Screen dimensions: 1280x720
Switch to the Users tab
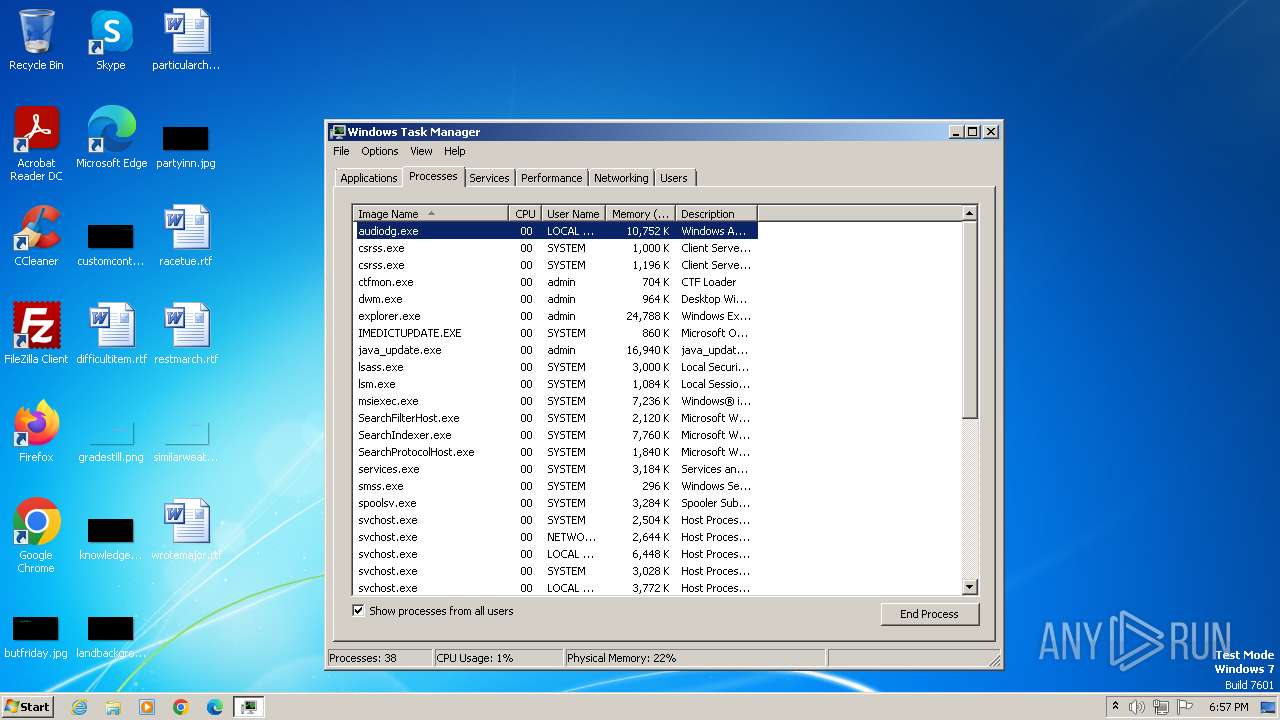pyautogui.click(x=674, y=178)
